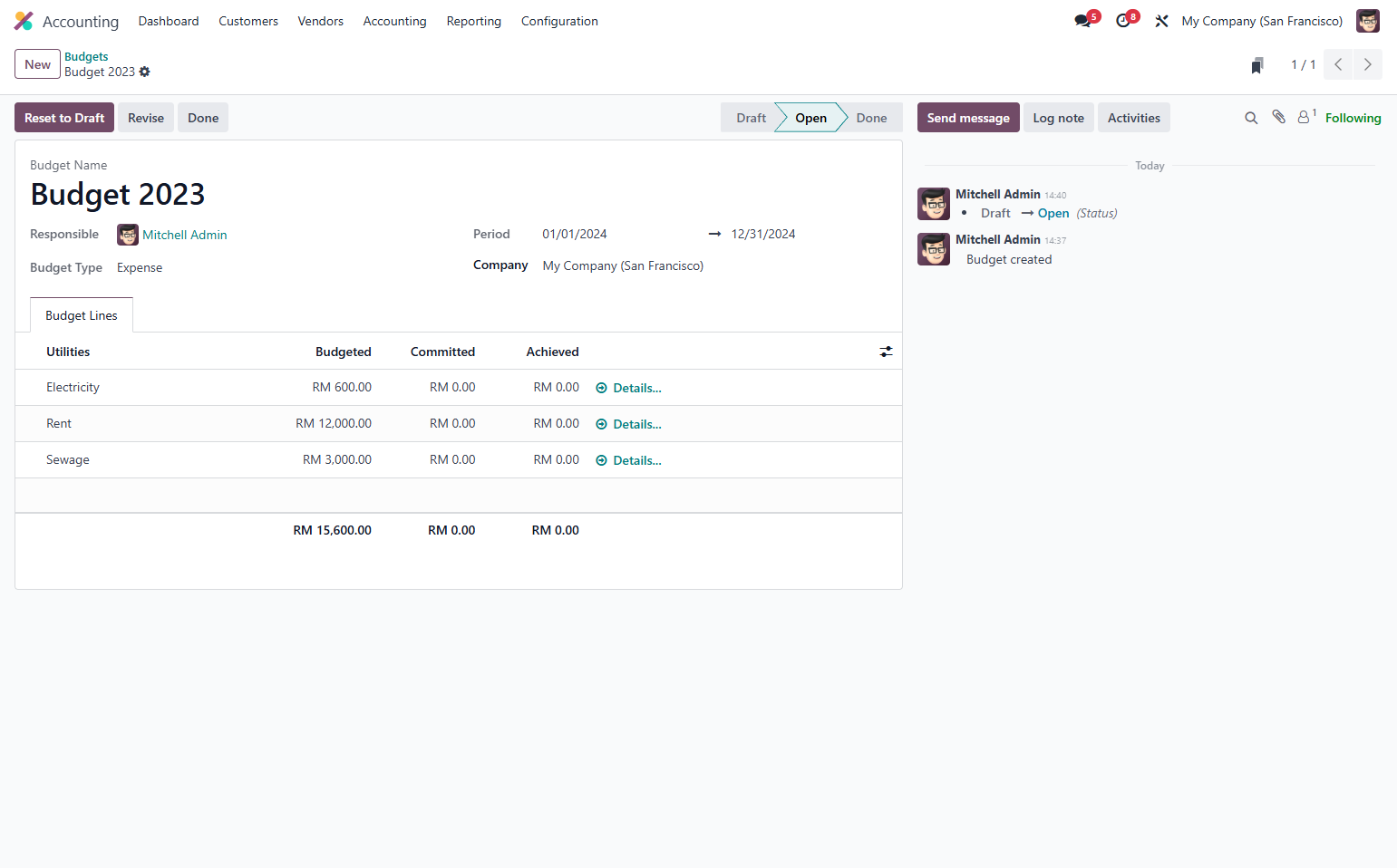
Task: Click the Log note button
Action: 1059,118
